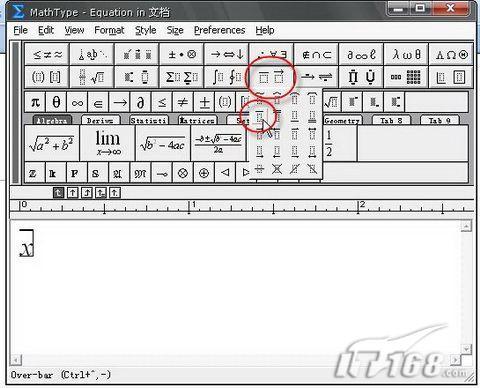The image size is (480, 388).
Task: Open the Help menu
Action: pyautogui.click(x=265, y=30)
